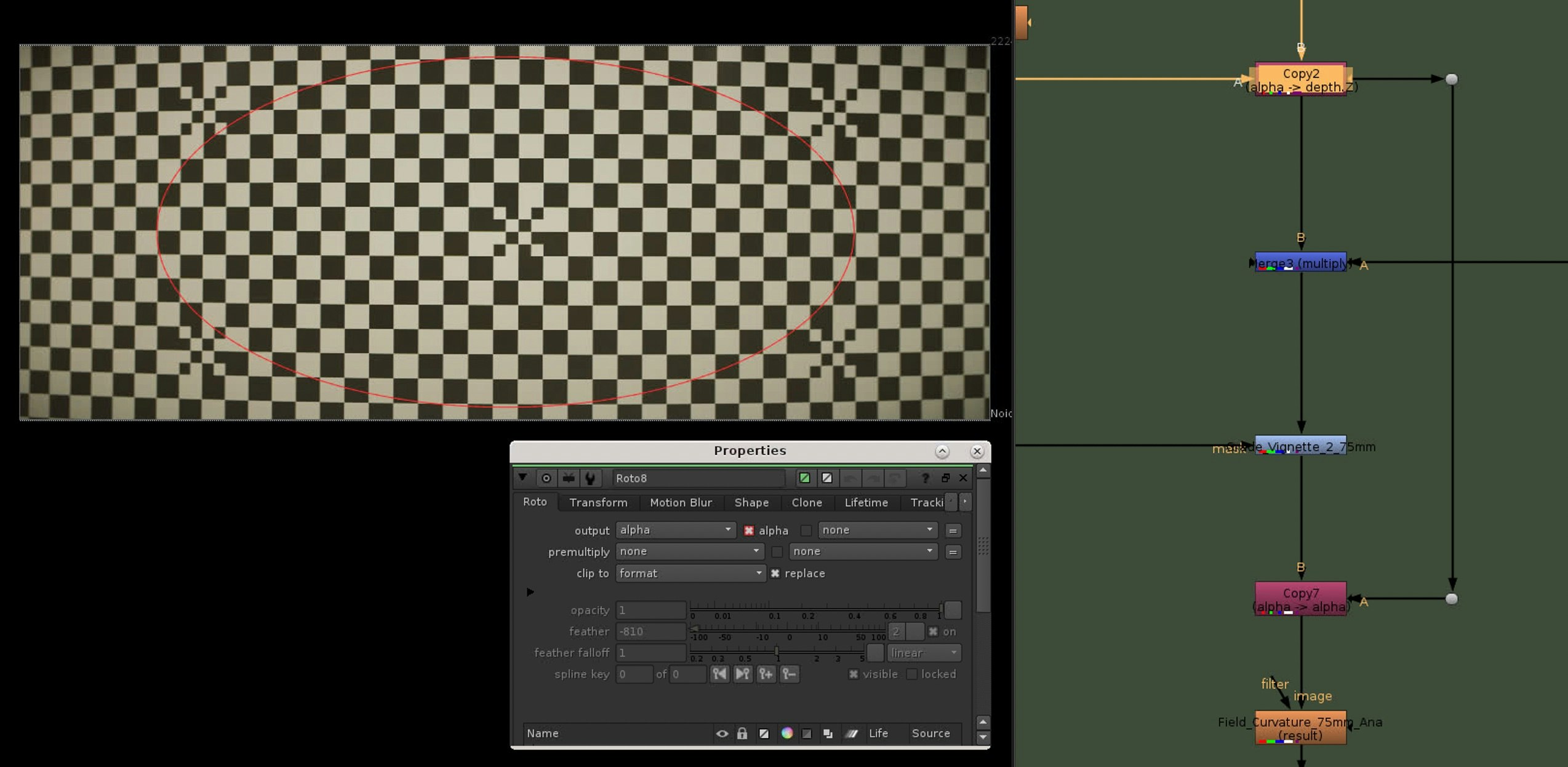Toggle the locked checkbox

(x=912, y=674)
